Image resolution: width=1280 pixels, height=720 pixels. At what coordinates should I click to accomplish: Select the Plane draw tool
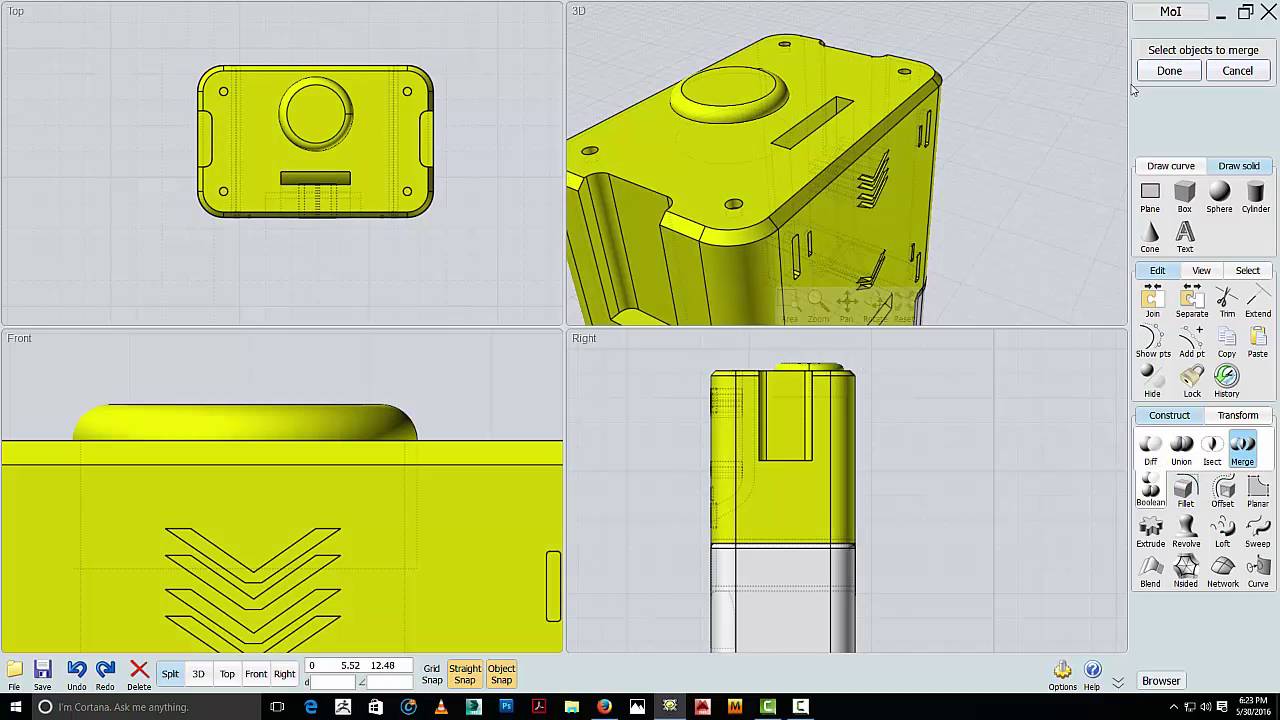pos(1150,196)
